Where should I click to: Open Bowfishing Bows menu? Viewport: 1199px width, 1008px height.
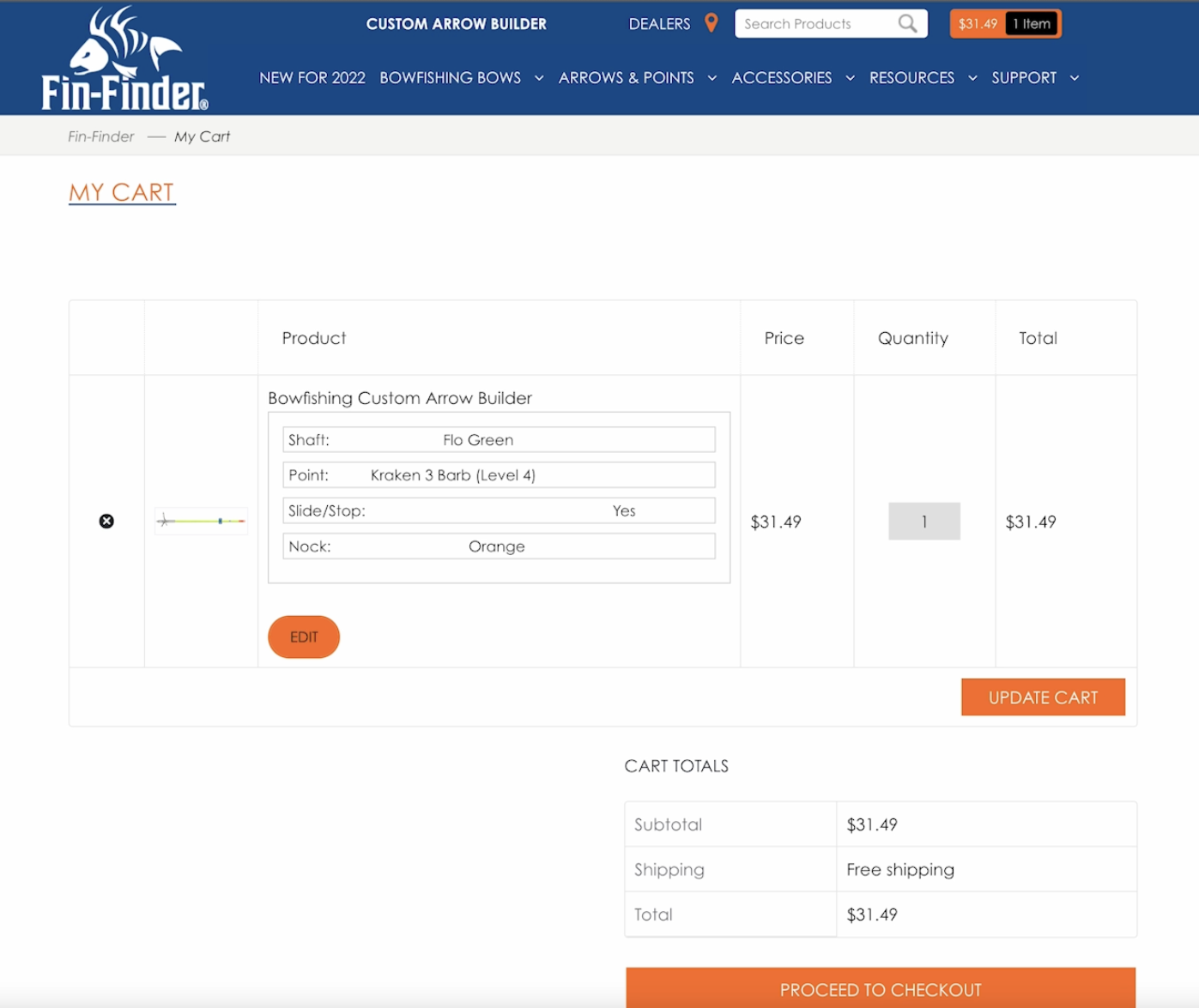click(451, 78)
